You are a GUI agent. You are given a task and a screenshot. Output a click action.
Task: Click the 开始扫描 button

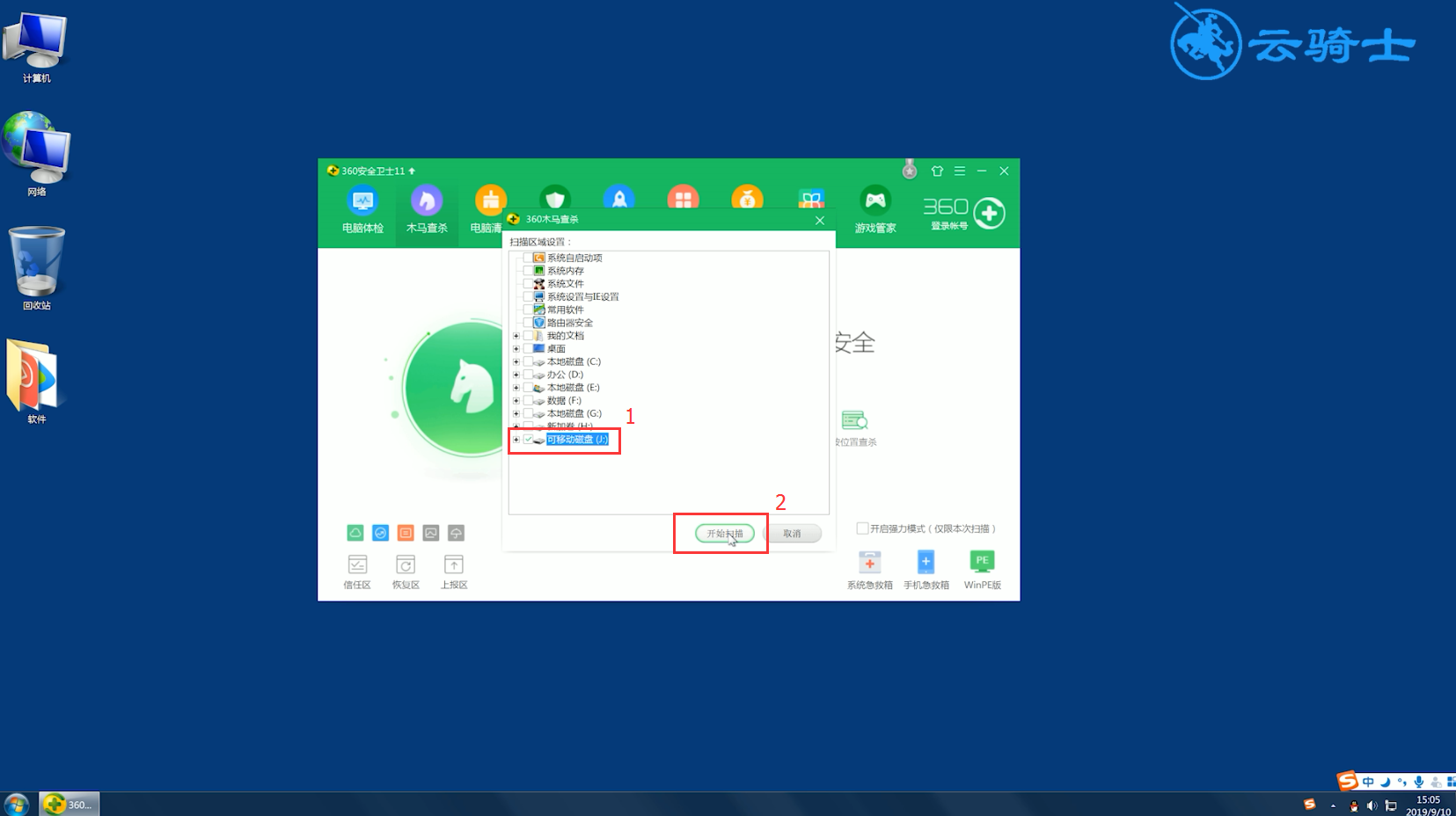click(725, 534)
